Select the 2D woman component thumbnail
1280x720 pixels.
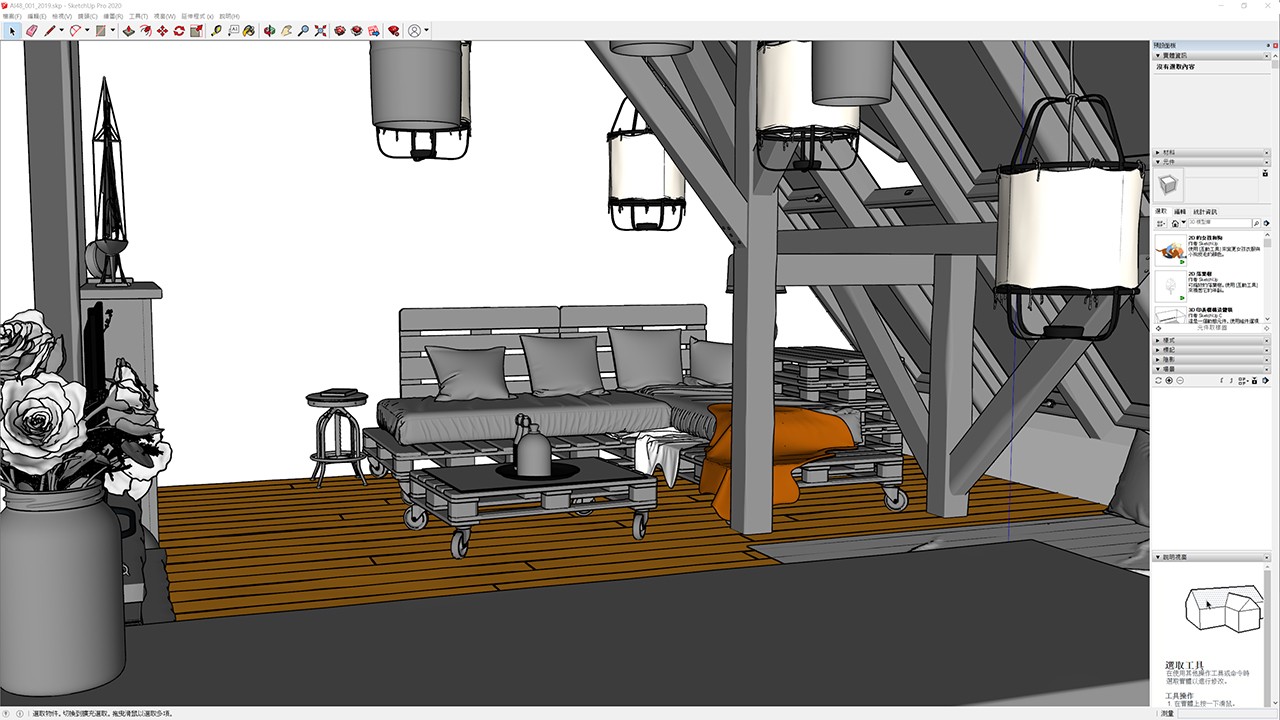[x=1169, y=249]
